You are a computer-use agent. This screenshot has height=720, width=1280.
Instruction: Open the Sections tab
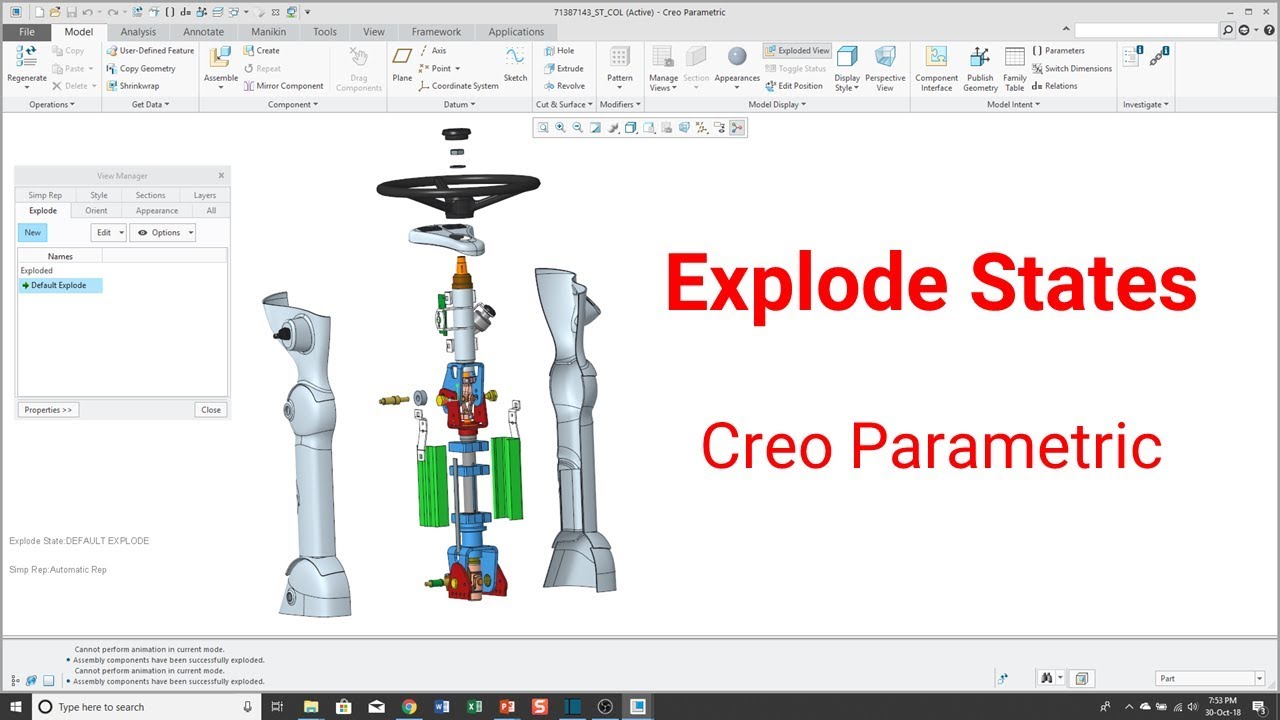click(x=150, y=195)
